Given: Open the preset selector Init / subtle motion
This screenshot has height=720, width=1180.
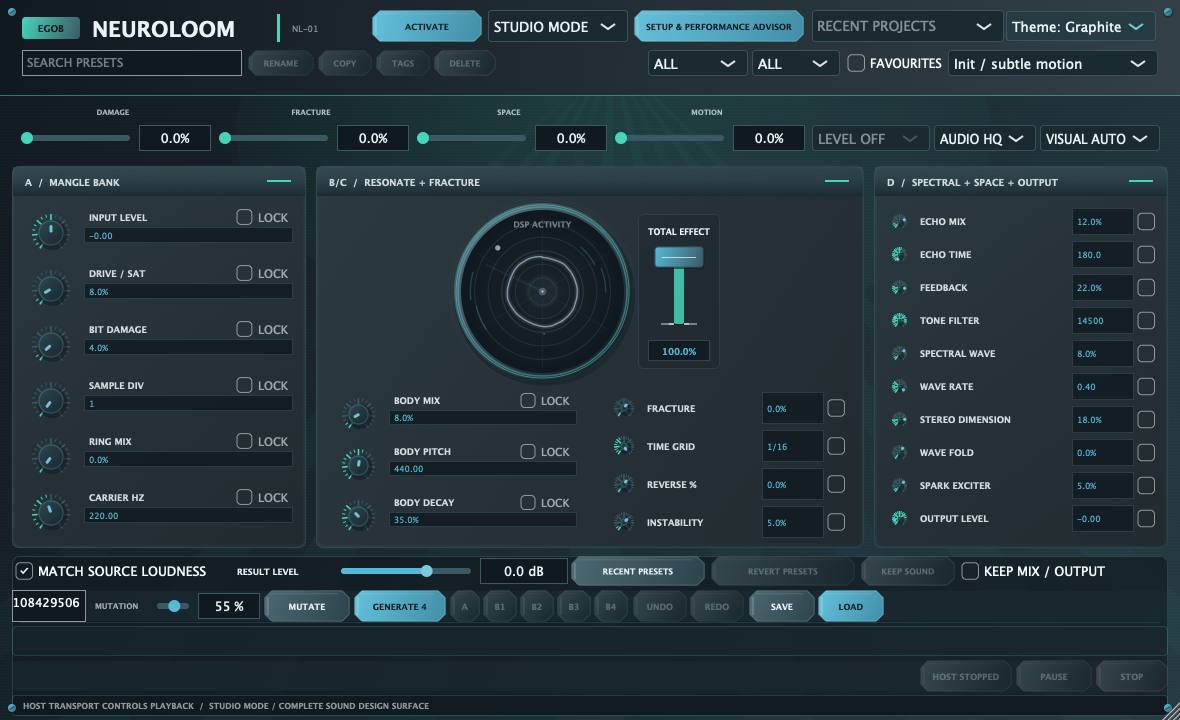Looking at the screenshot, I should (x=1051, y=63).
